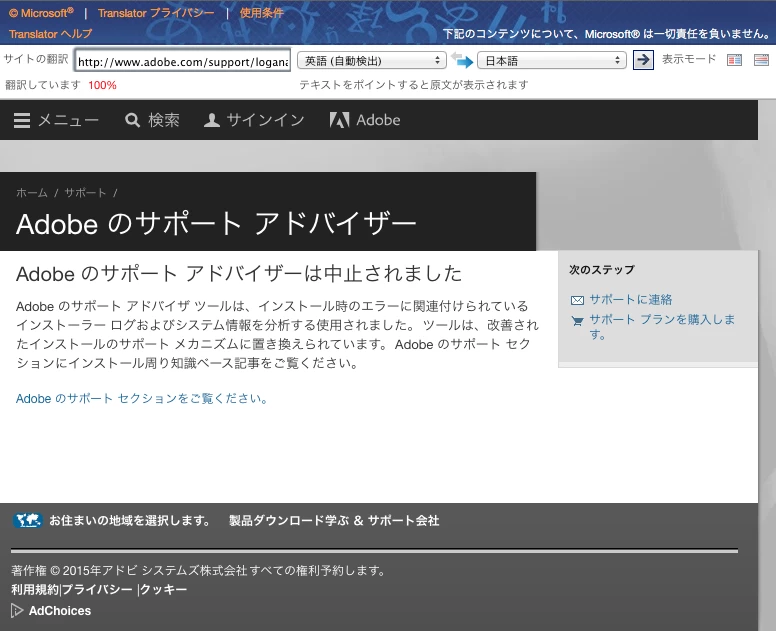Click the 表示モード label
776x631 pixels.
(x=689, y=59)
